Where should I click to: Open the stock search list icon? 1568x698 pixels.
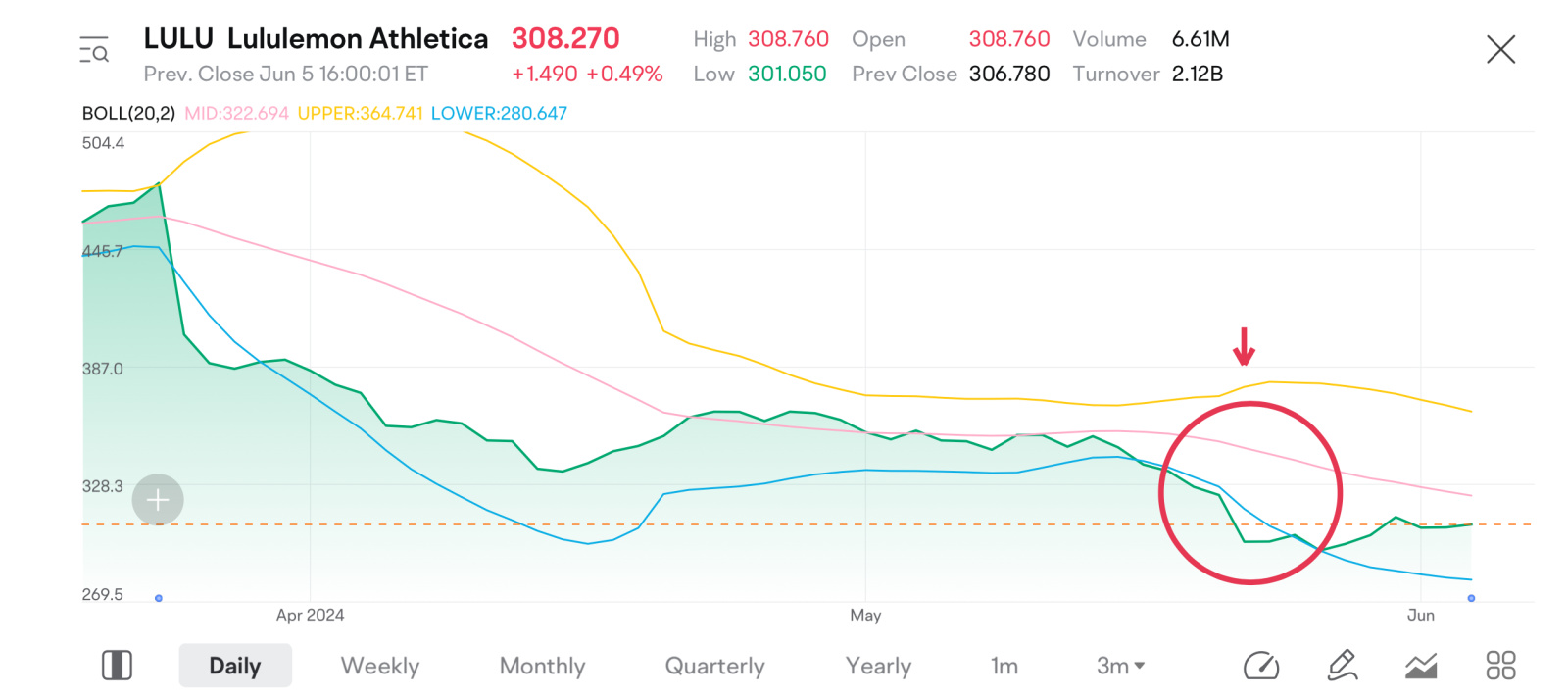(94, 50)
